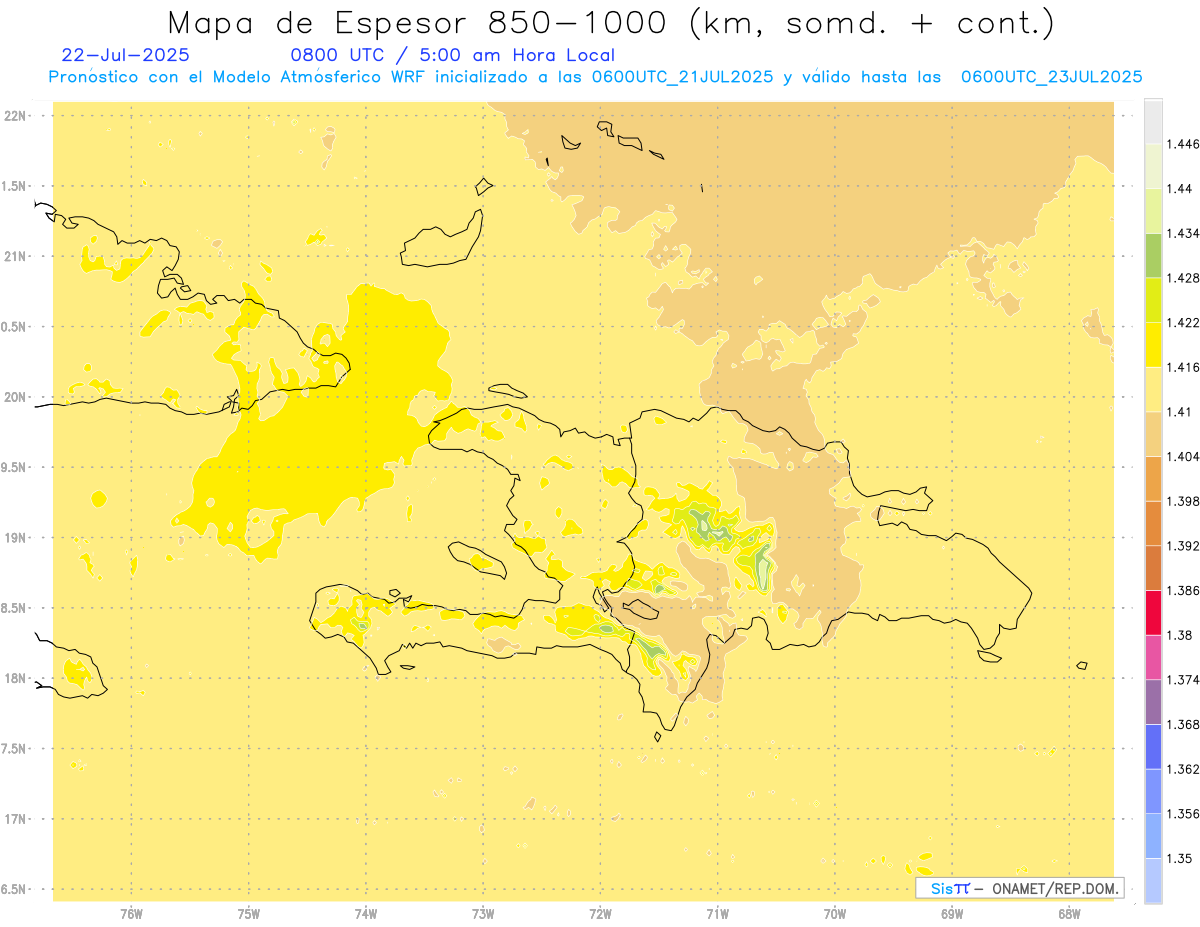Viewport: 1200px width, 927px height.
Task: Click the longitude label 71W
Action: click(x=717, y=914)
